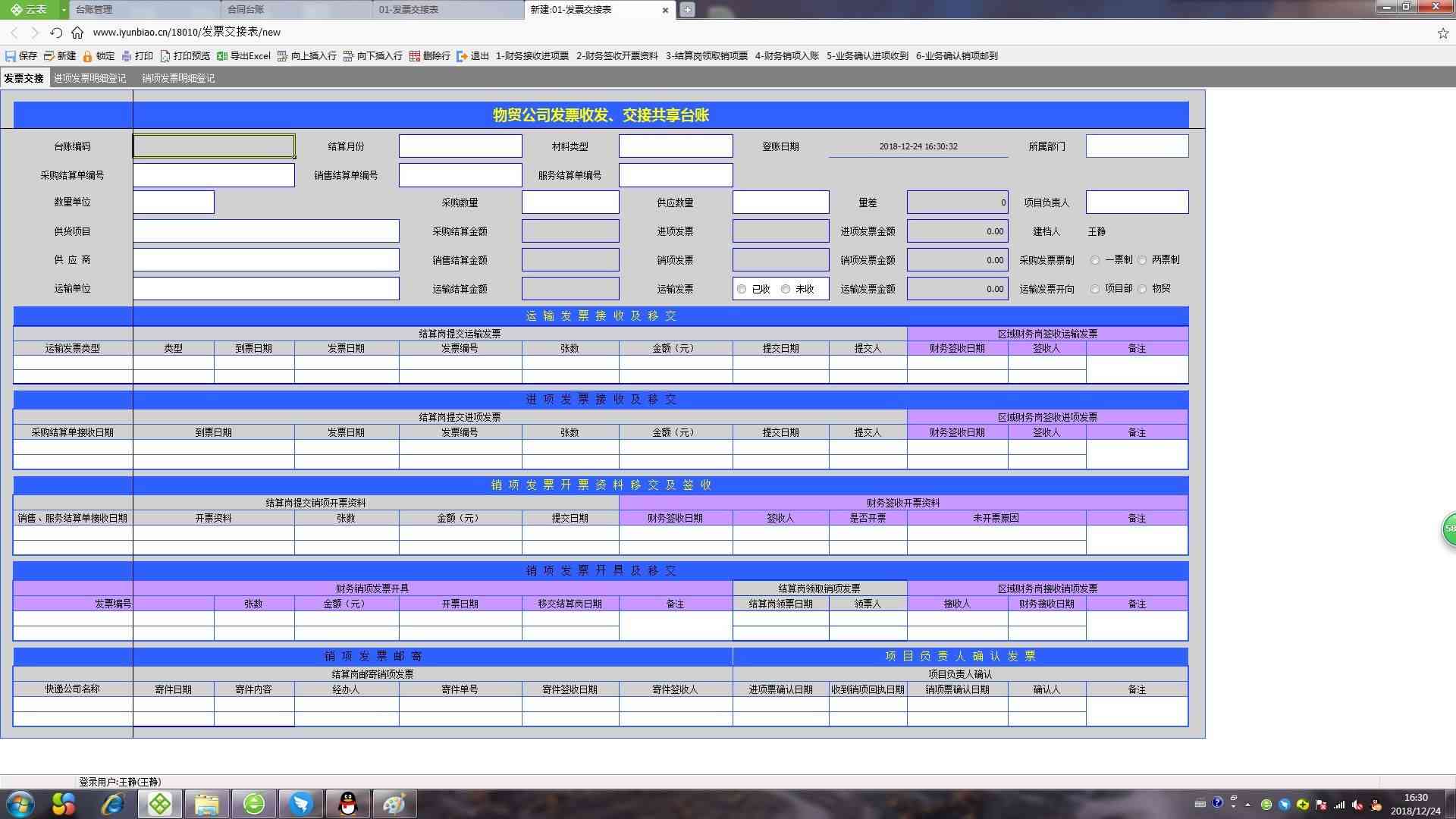Screen dimensions: 1456x819
Task: Click the 结算月份 input field
Action: 460,146
